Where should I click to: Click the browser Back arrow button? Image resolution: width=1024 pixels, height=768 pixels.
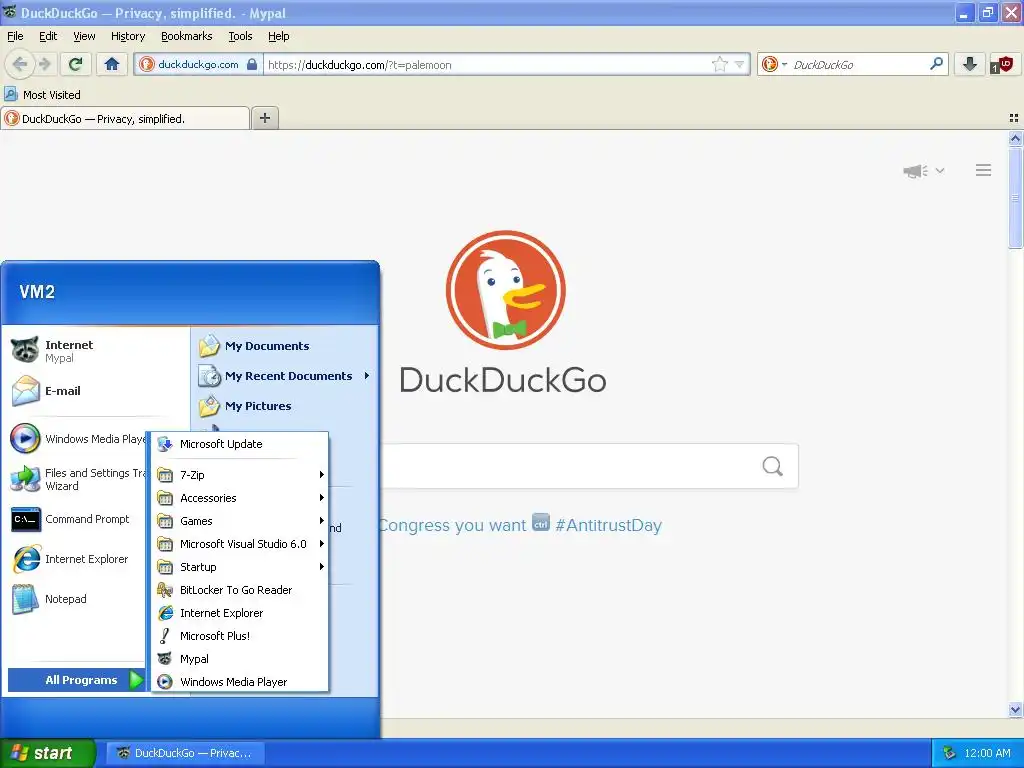pyautogui.click(x=20, y=64)
